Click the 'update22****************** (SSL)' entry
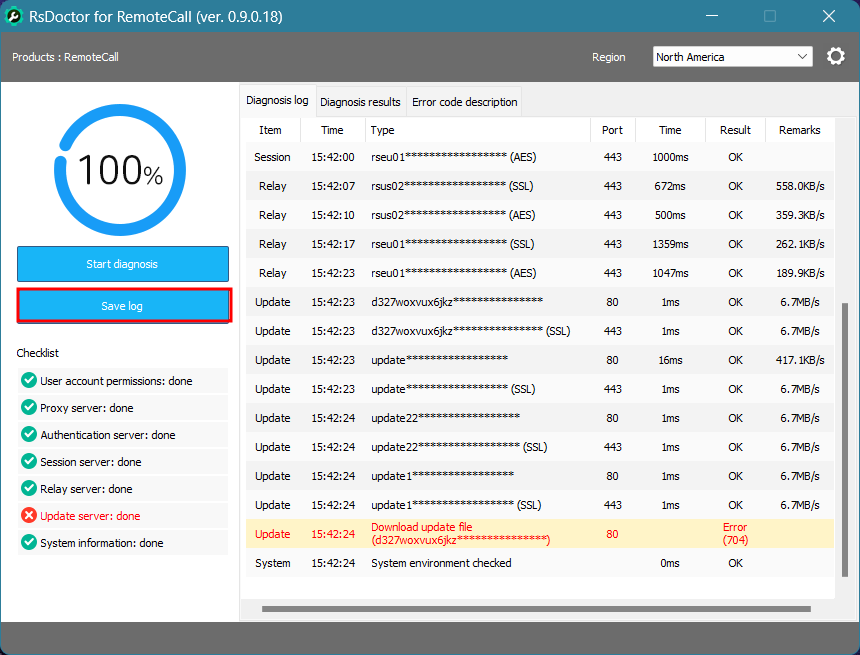Image resolution: width=860 pixels, height=655 pixels. tap(459, 447)
